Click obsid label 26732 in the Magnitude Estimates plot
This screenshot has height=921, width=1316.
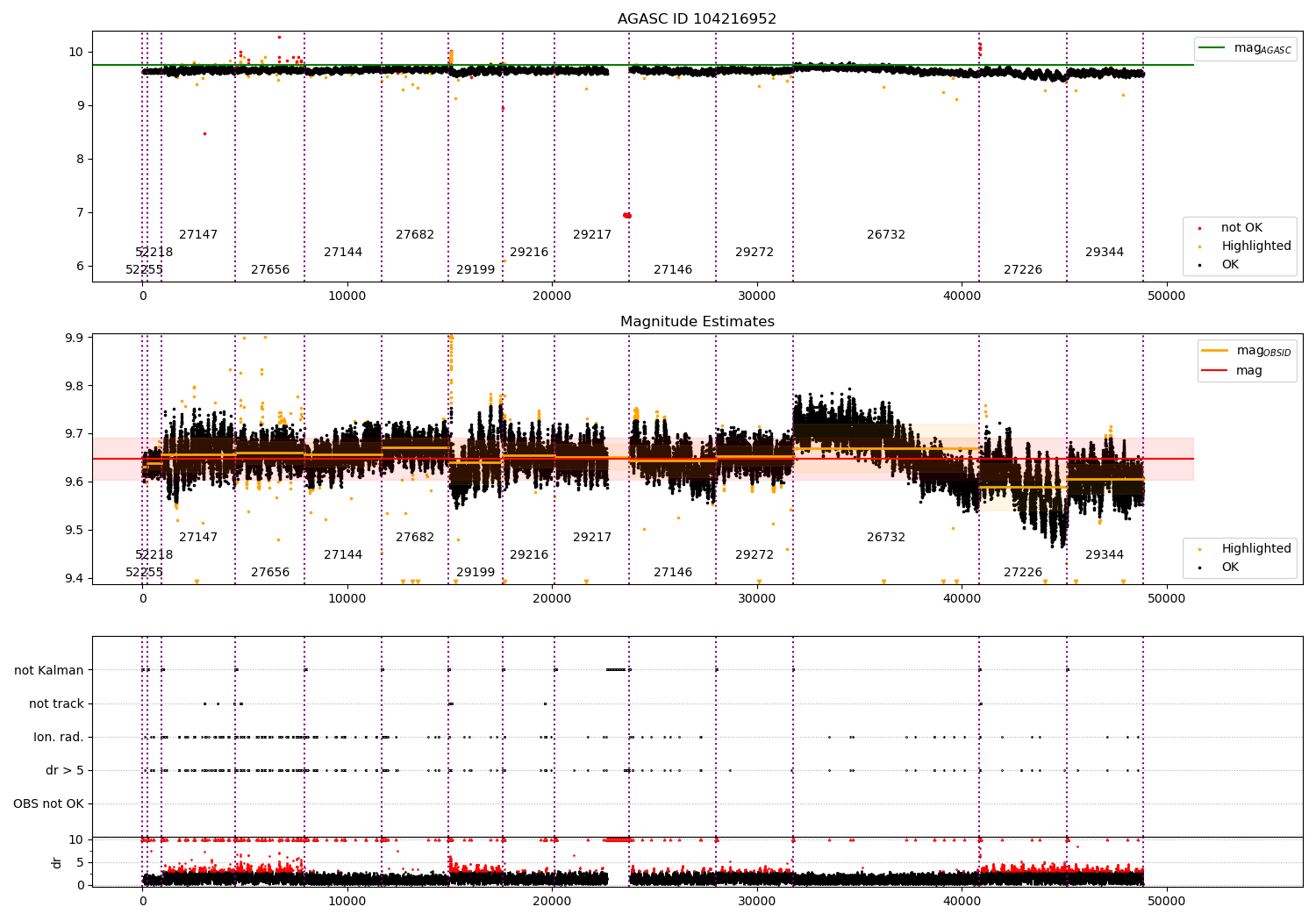coord(886,537)
